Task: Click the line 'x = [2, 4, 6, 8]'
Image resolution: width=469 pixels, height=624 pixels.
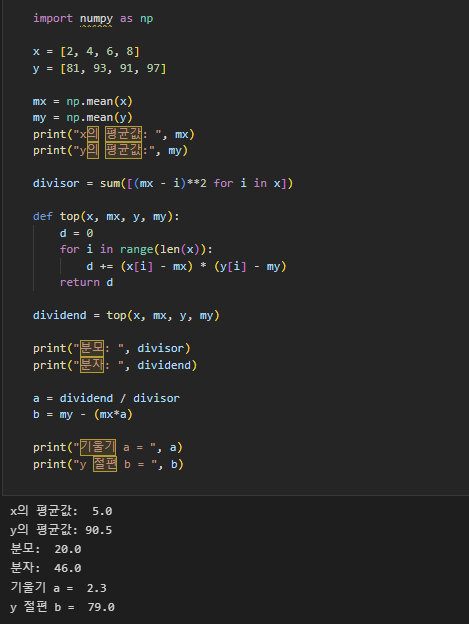Action: pos(86,51)
